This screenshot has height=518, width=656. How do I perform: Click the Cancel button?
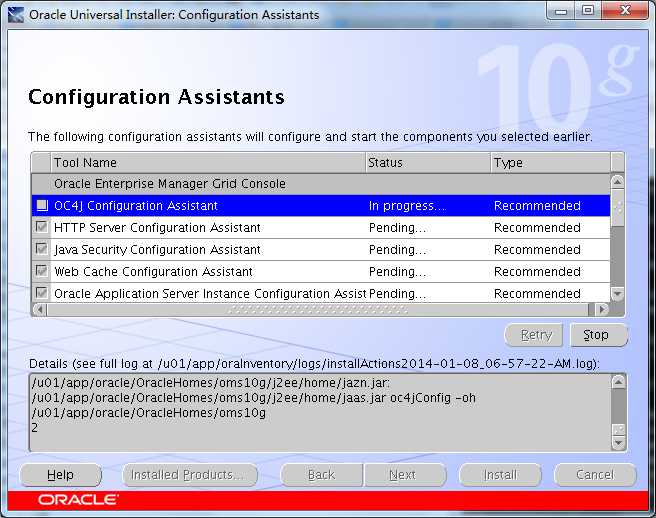[595, 475]
